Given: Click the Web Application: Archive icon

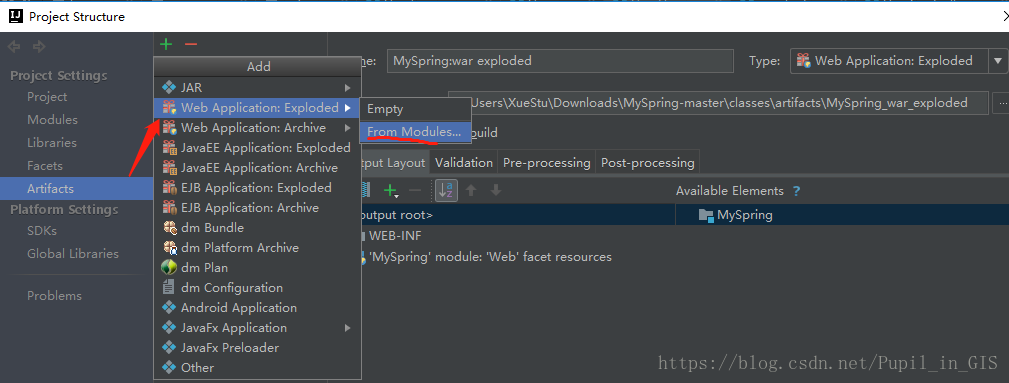Looking at the screenshot, I should click(169, 127).
